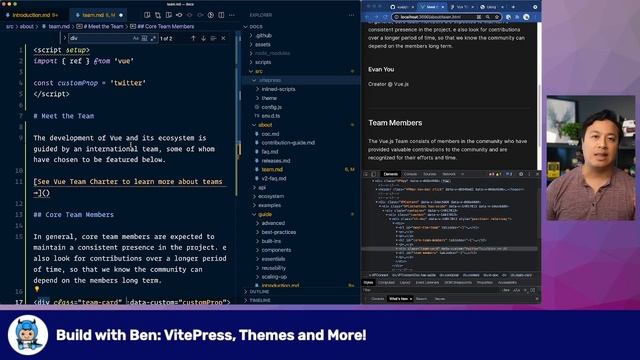
Task: Click browser reload button
Action: [385, 17]
